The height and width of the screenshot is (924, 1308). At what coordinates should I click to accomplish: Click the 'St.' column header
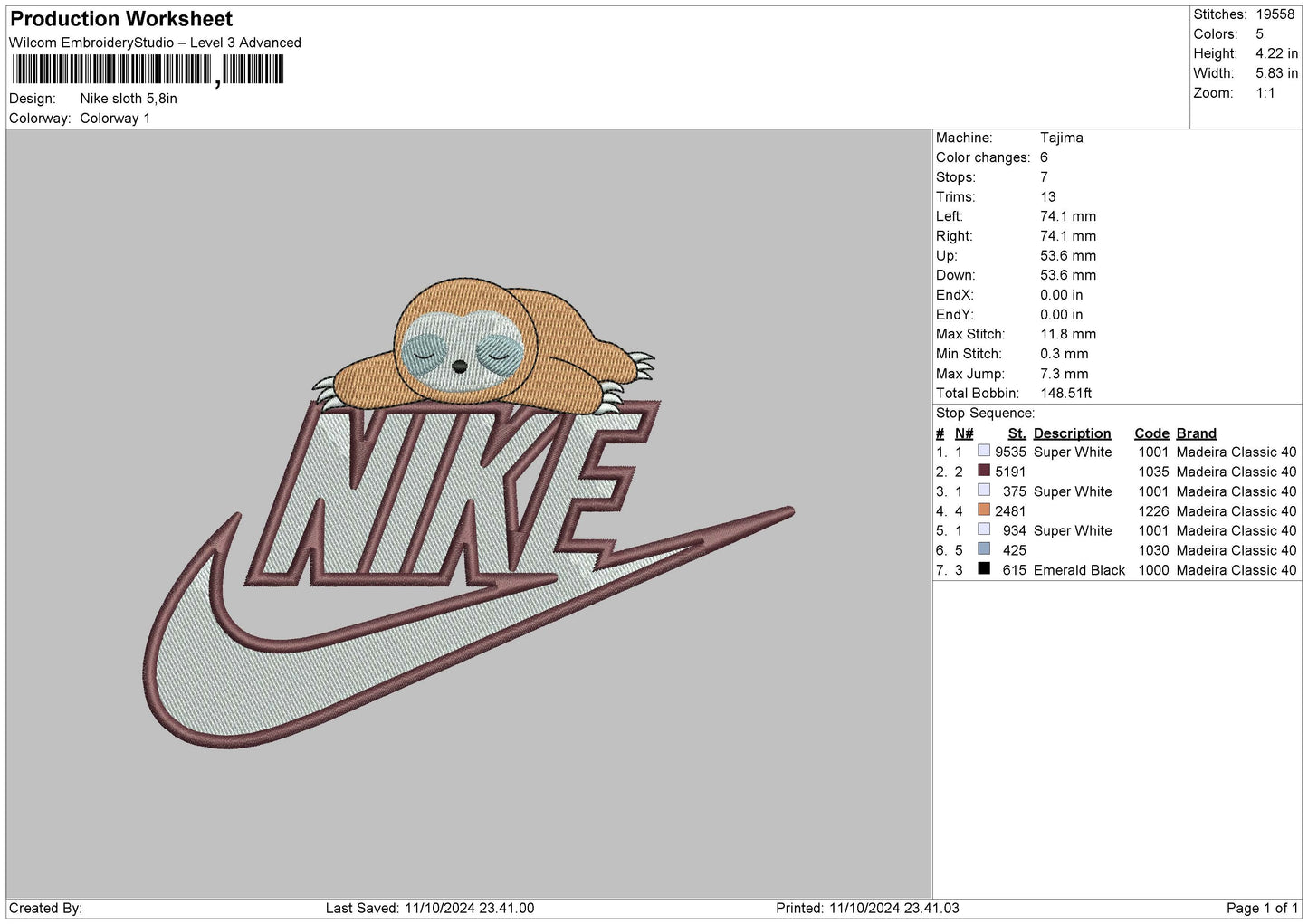1017,433
